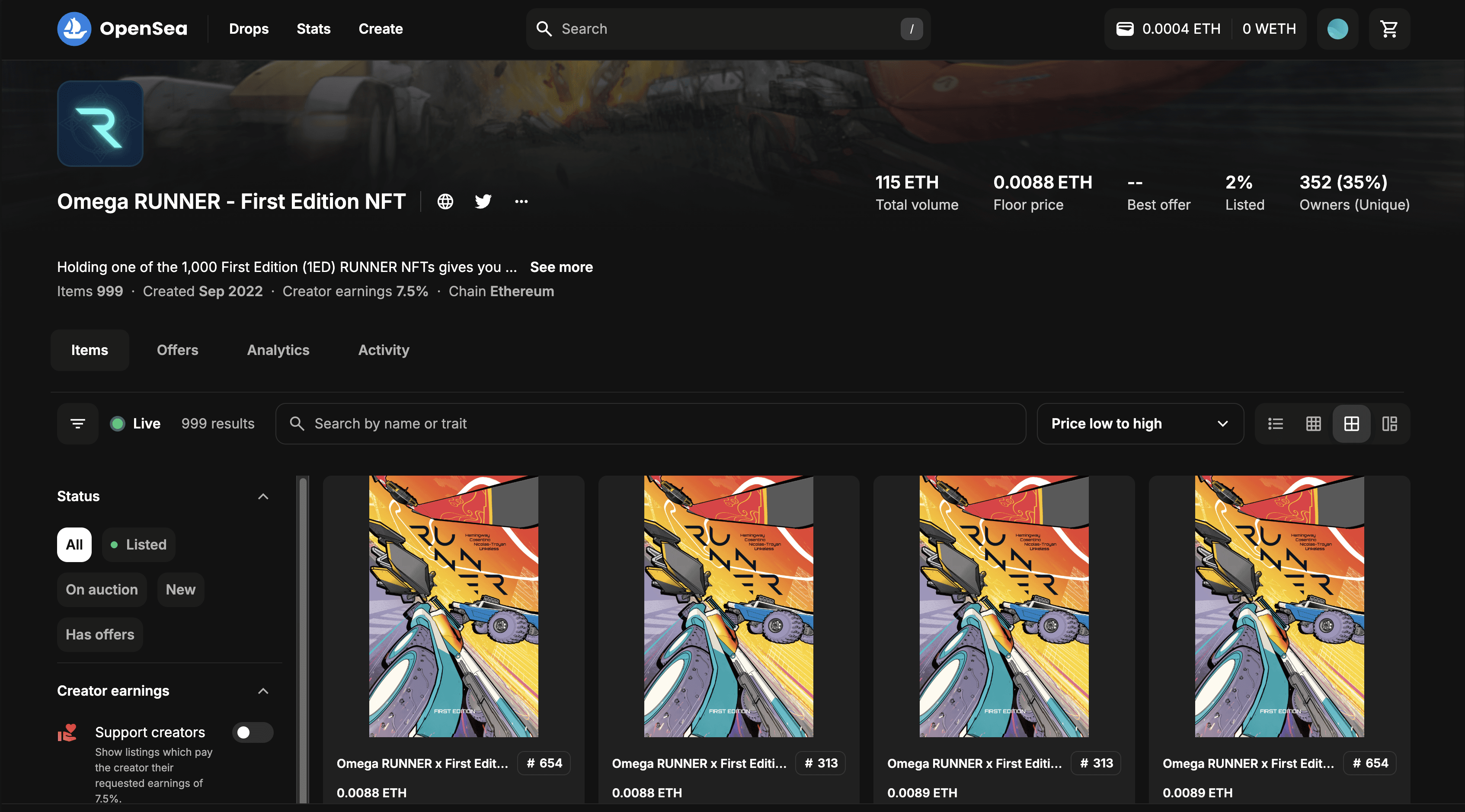Viewport: 1465px width, 812px height.
Task: Toggle the Live updates indicator
Action: tap(135, 424)
